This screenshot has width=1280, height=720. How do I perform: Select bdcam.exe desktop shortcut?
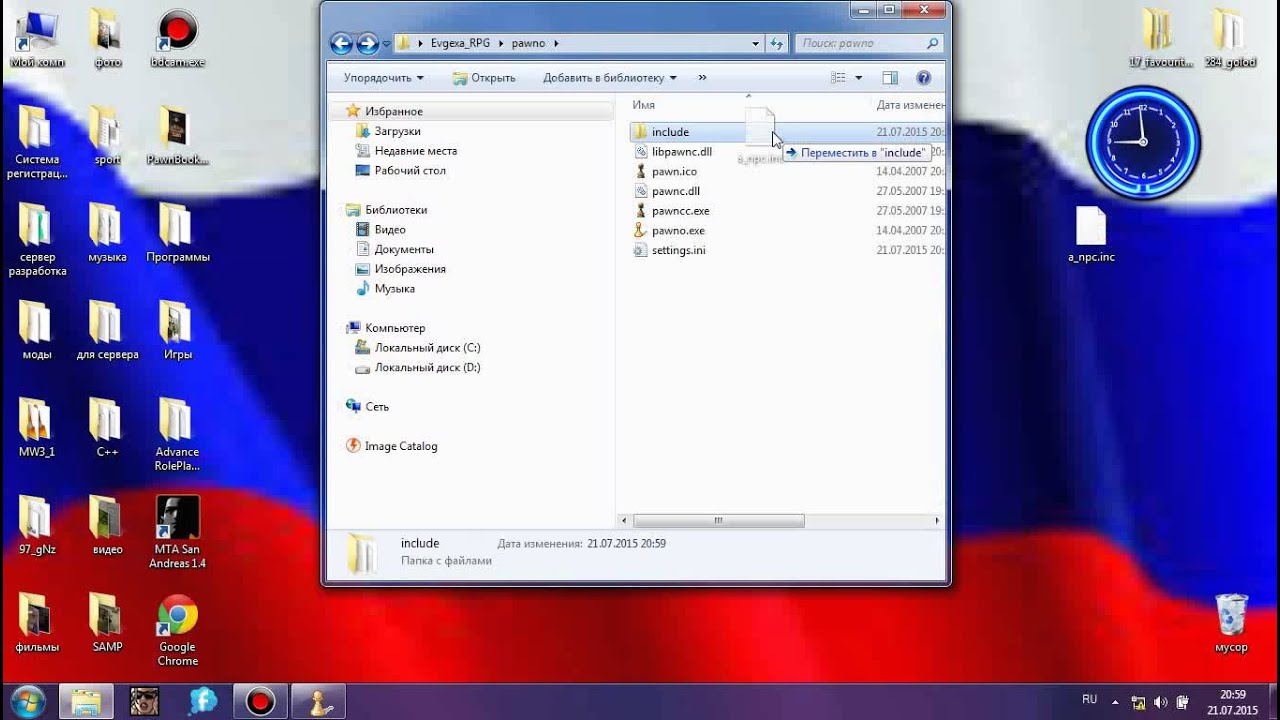point(177,38)
